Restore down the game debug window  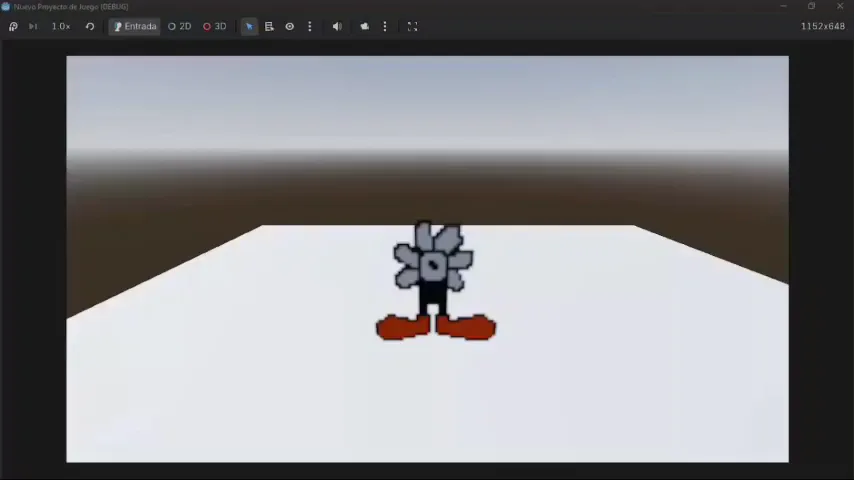(812, 6)
